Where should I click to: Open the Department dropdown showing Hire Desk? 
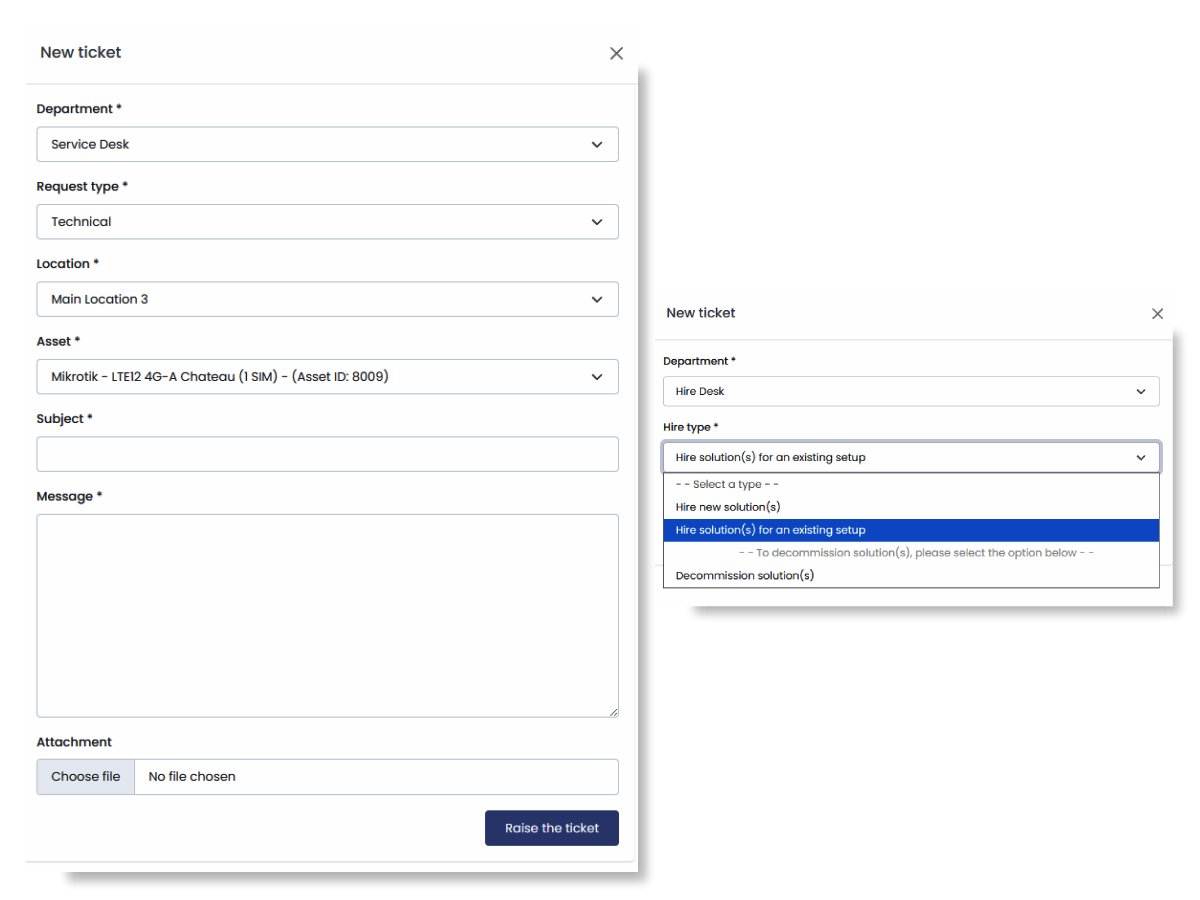click(x=910, y=392)
